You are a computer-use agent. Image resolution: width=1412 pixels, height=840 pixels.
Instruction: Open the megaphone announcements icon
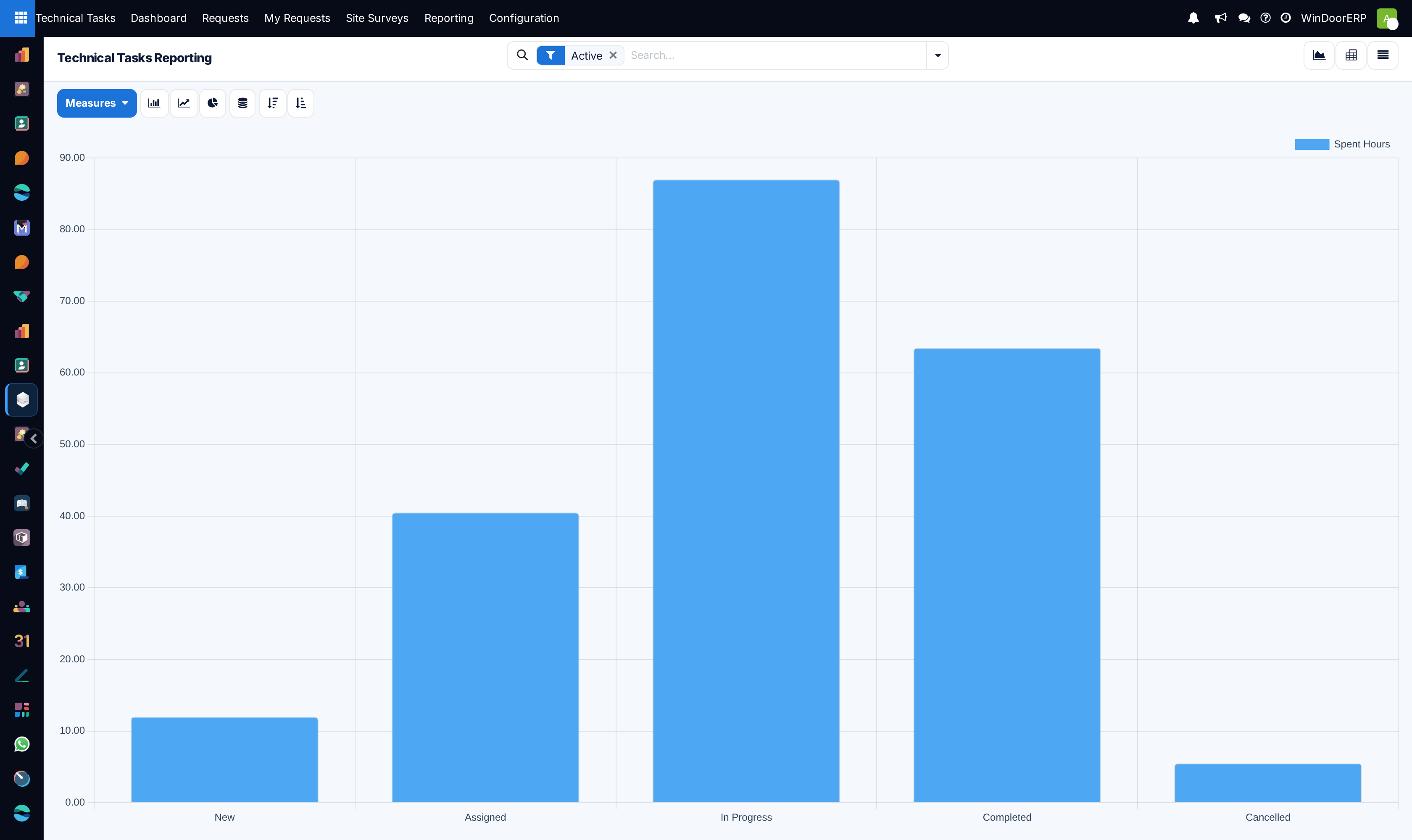coord(1220,18)
